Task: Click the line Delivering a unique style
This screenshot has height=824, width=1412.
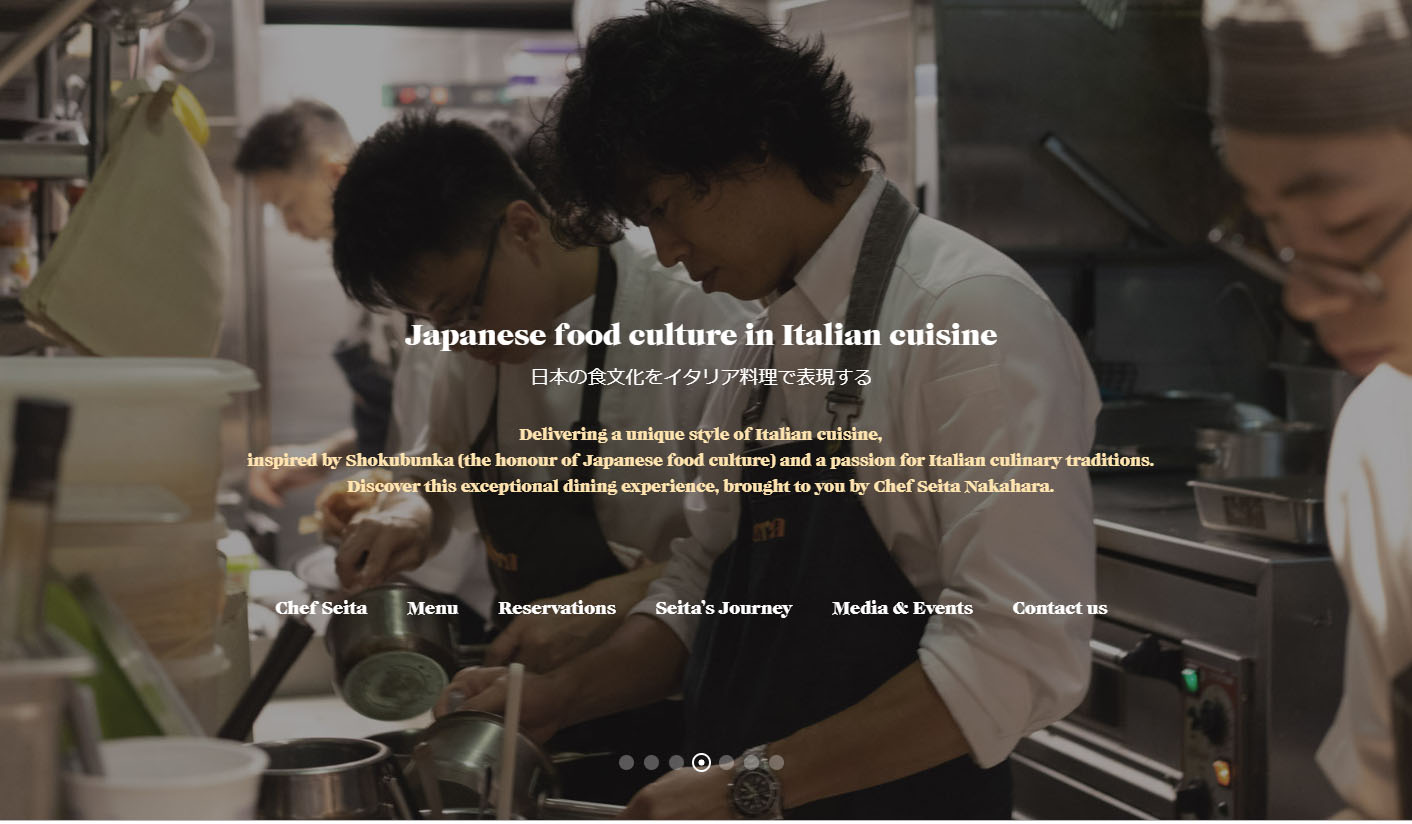Action: click(700, 435)
